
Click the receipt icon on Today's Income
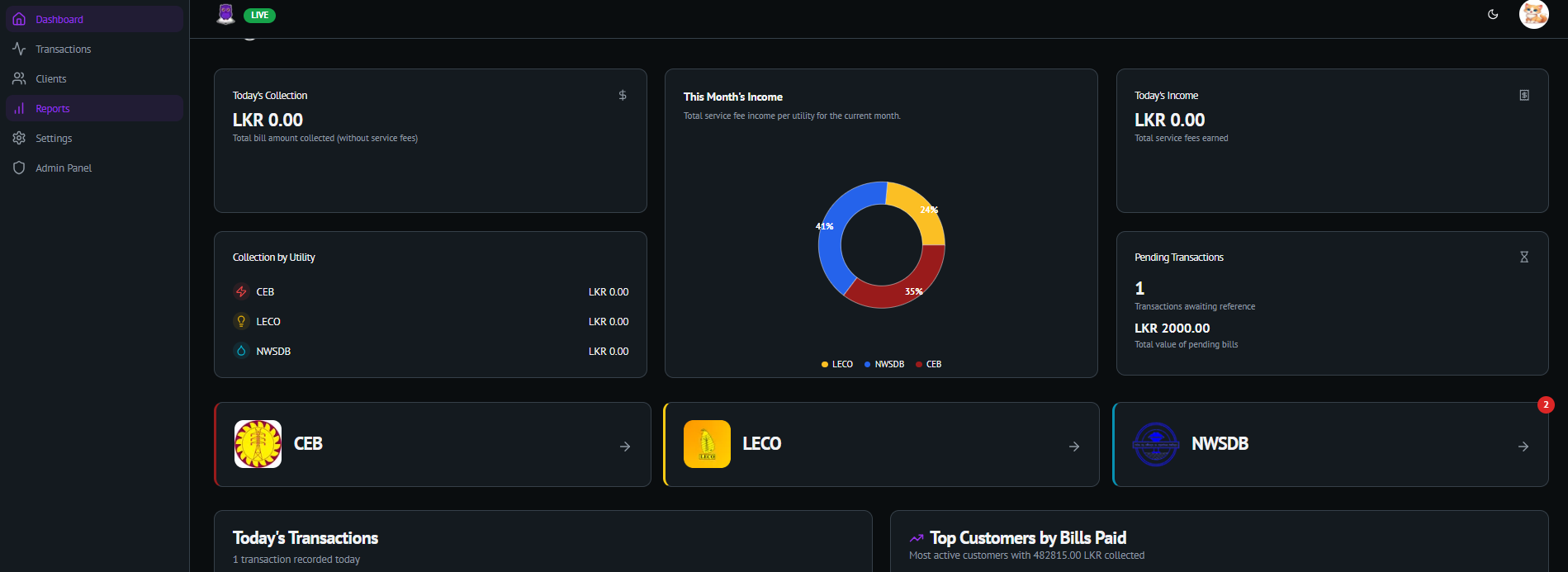[1524, 95]
